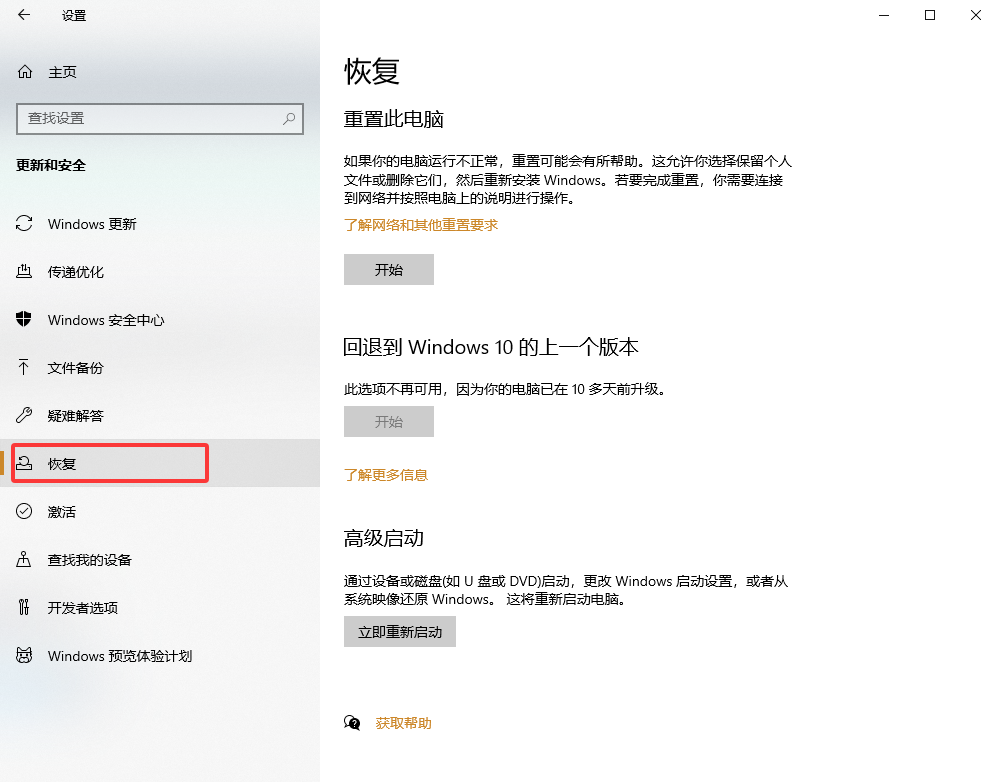Open Windows 安全中心 shield icon

24,320
